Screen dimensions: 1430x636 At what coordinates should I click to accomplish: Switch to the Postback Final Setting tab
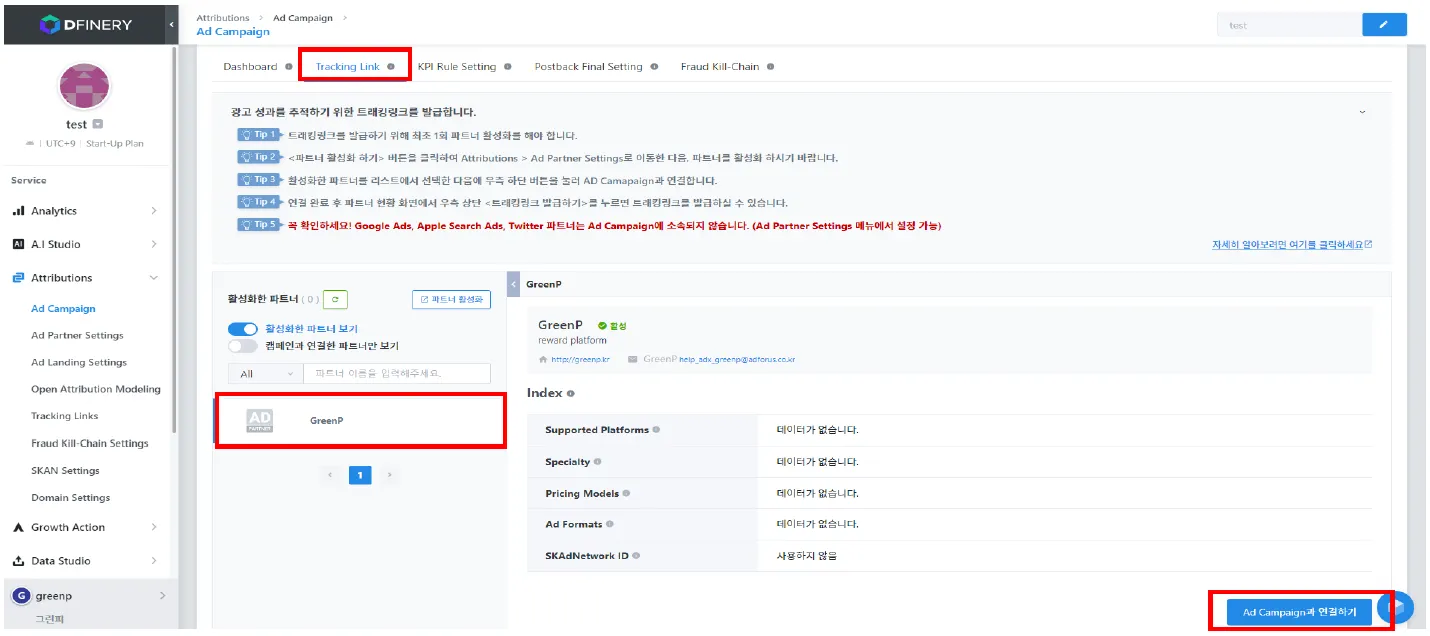point(588,67)
